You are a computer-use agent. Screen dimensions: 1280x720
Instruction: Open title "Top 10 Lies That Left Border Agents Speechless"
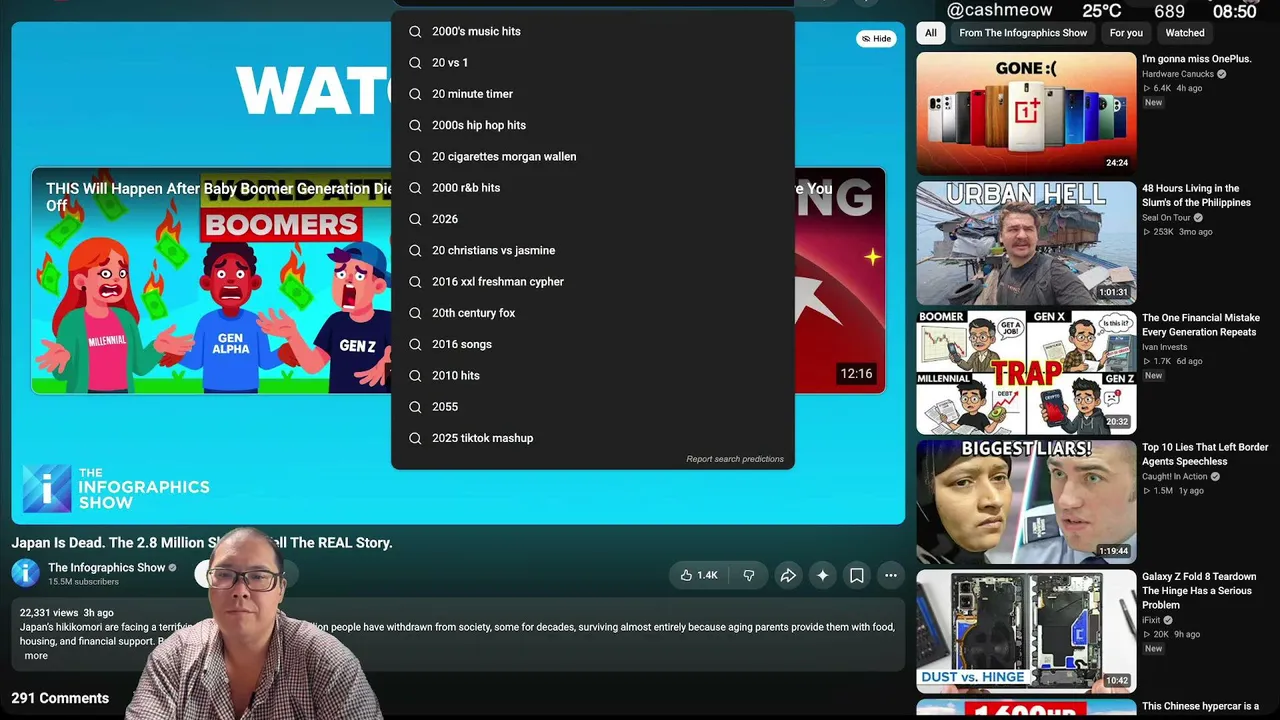(1205, 454)
